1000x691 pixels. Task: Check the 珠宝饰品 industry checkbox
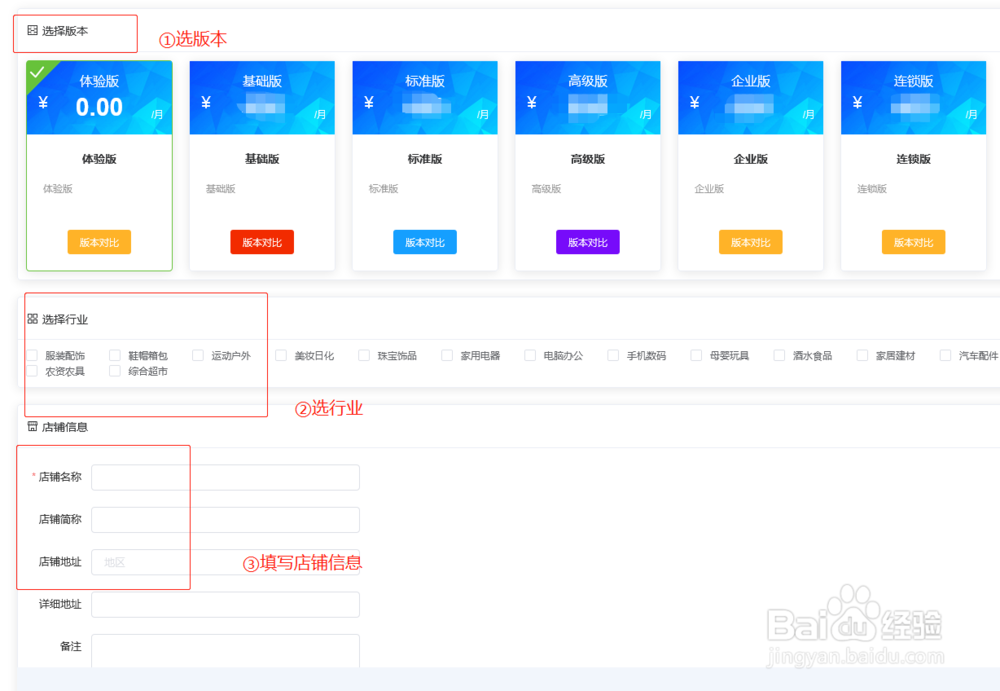364,355
